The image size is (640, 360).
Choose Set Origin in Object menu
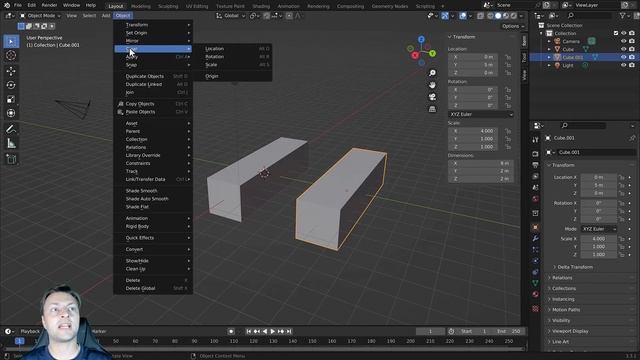(x=153, y=33)
